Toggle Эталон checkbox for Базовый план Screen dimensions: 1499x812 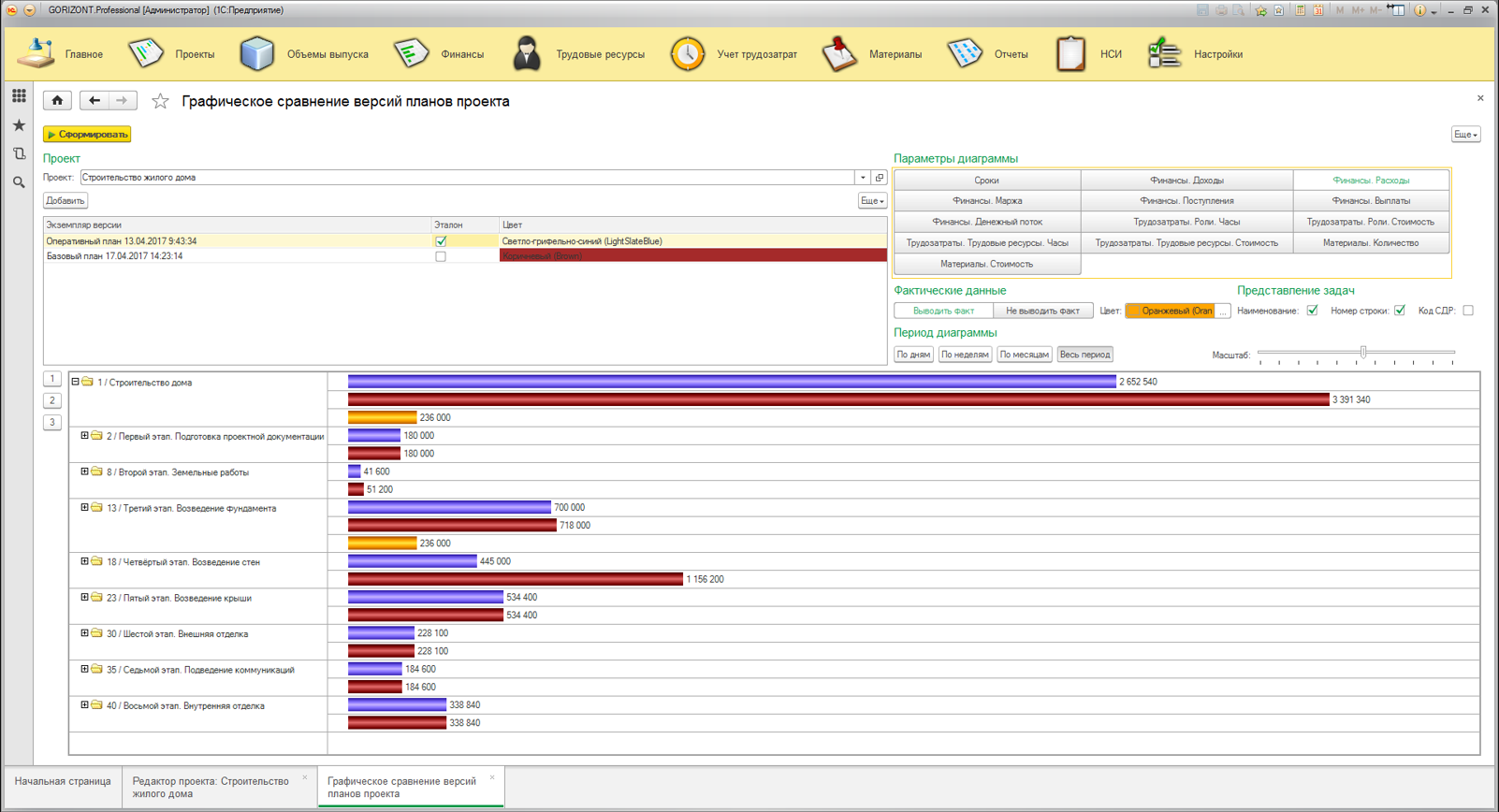441,256
